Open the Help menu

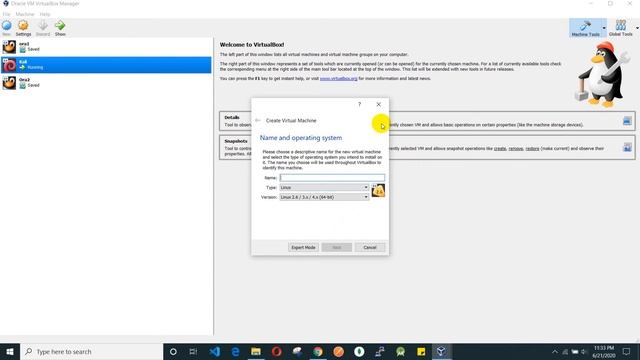[x=45, y=14]
